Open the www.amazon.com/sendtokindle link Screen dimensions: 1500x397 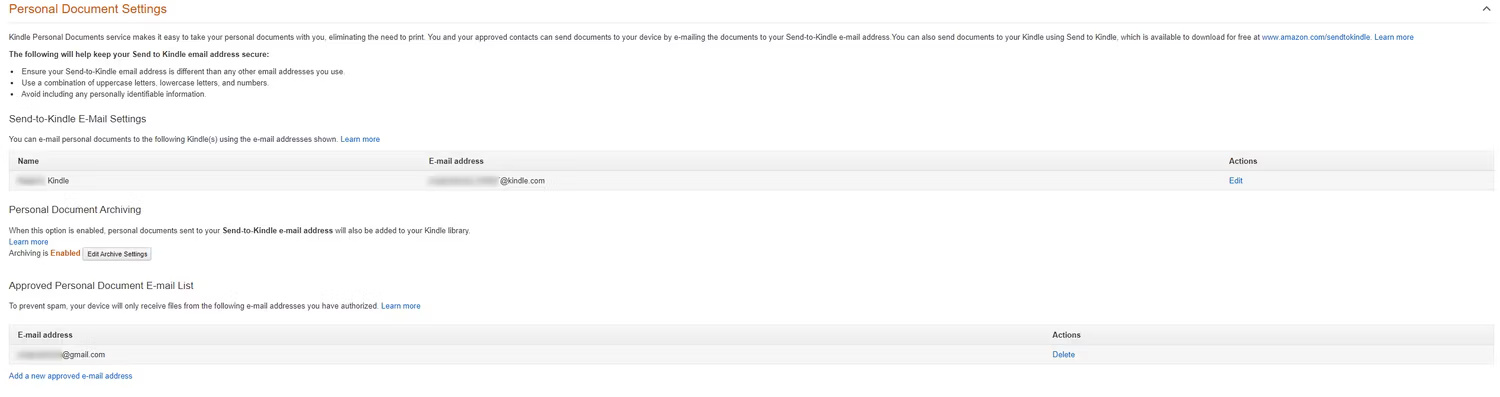pos(1316,37)
